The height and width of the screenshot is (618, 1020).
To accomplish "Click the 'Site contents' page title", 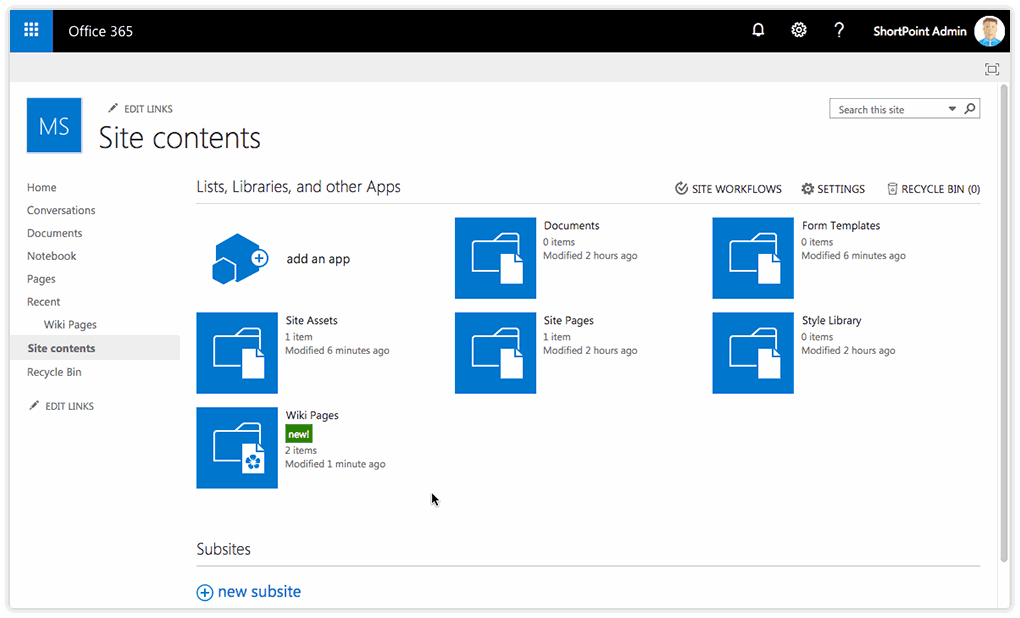I will click(x=180, y=138).
